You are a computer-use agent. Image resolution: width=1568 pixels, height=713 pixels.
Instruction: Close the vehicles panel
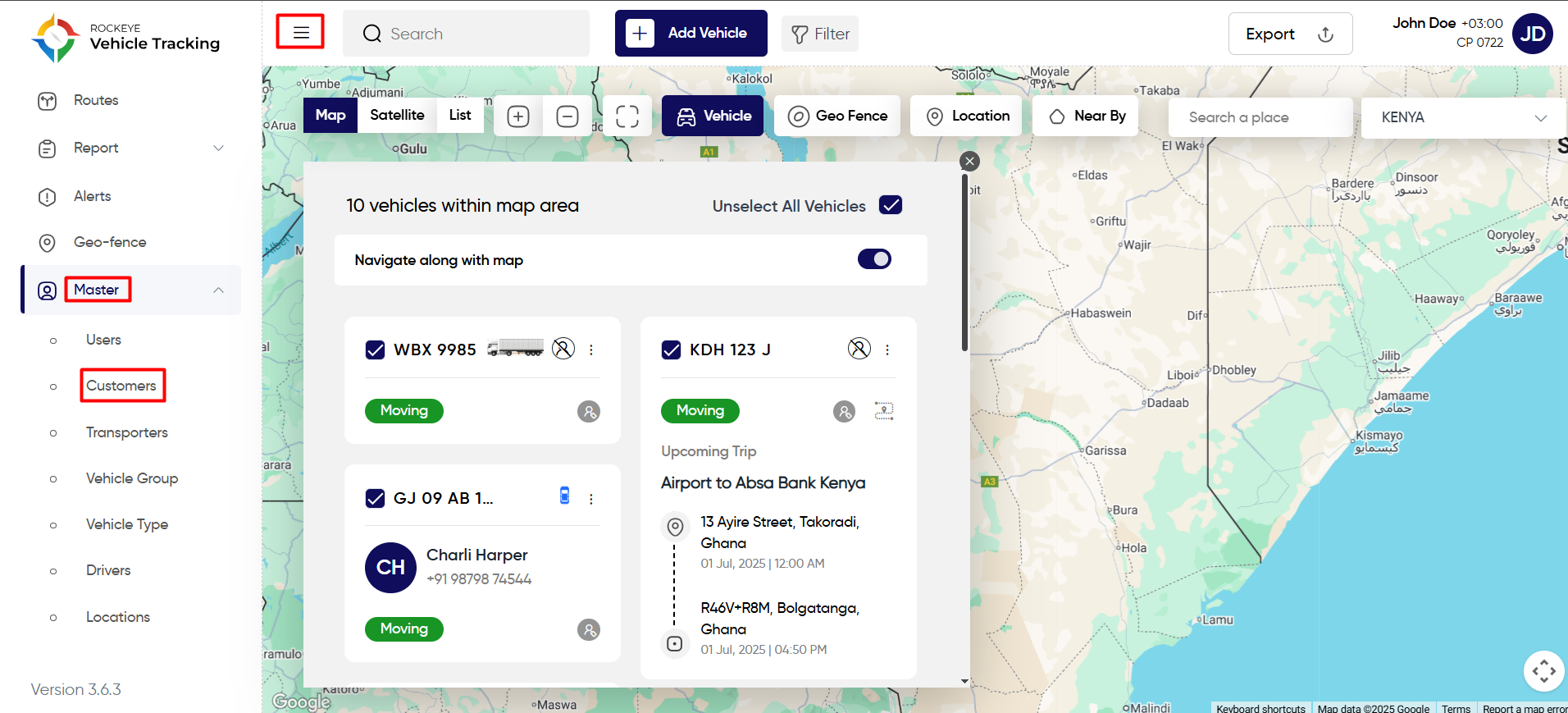(x=969, y=162)
